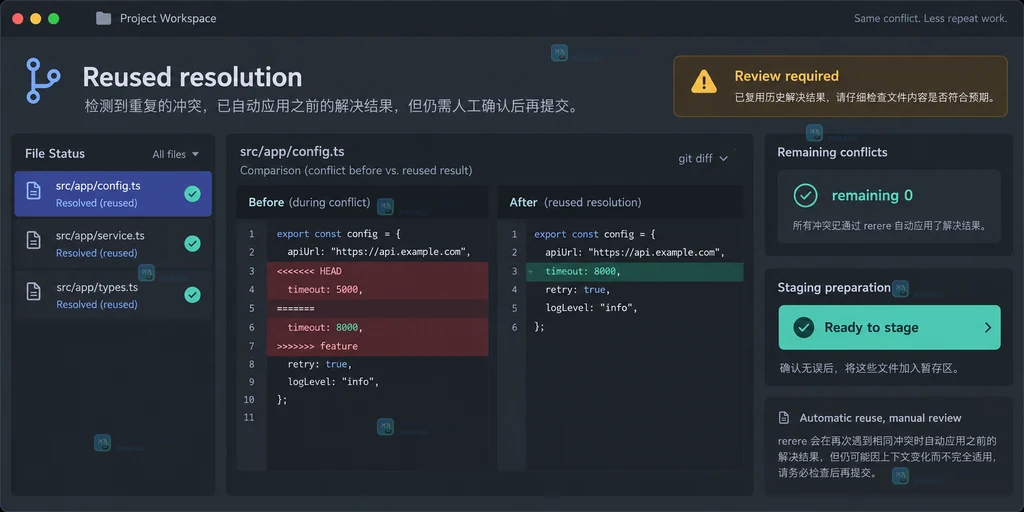The height and width of the screenshot is (512, 1024).
Task: Click the added timeout: 8000 line in After
Action: pos(634,272)
